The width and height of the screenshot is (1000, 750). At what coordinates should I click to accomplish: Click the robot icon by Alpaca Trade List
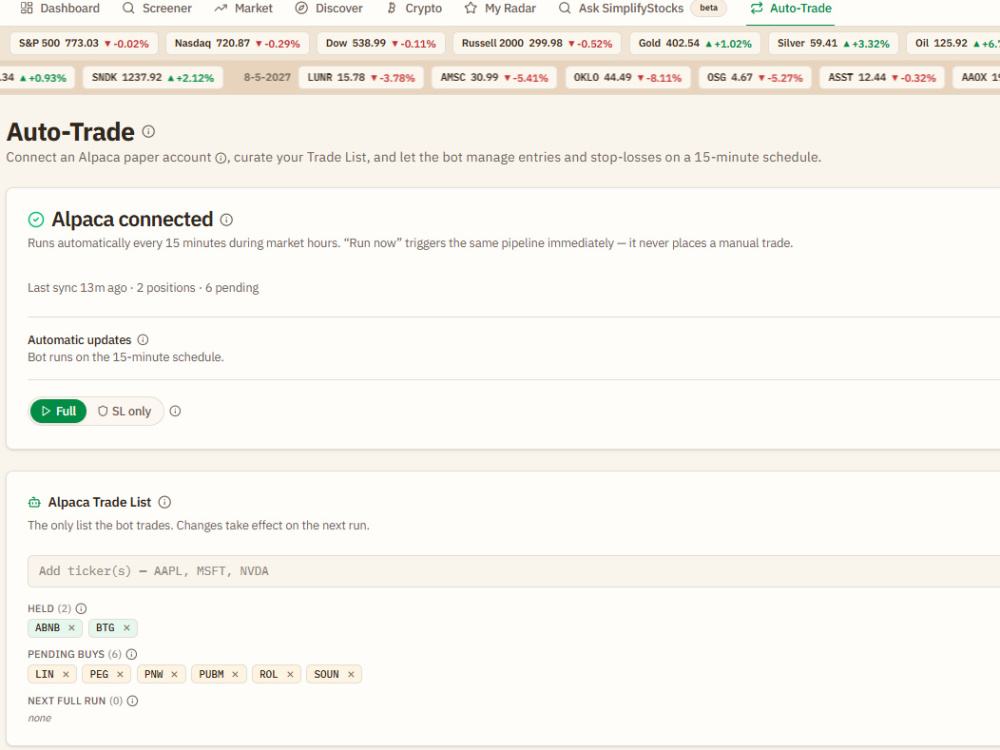point(34,503)
